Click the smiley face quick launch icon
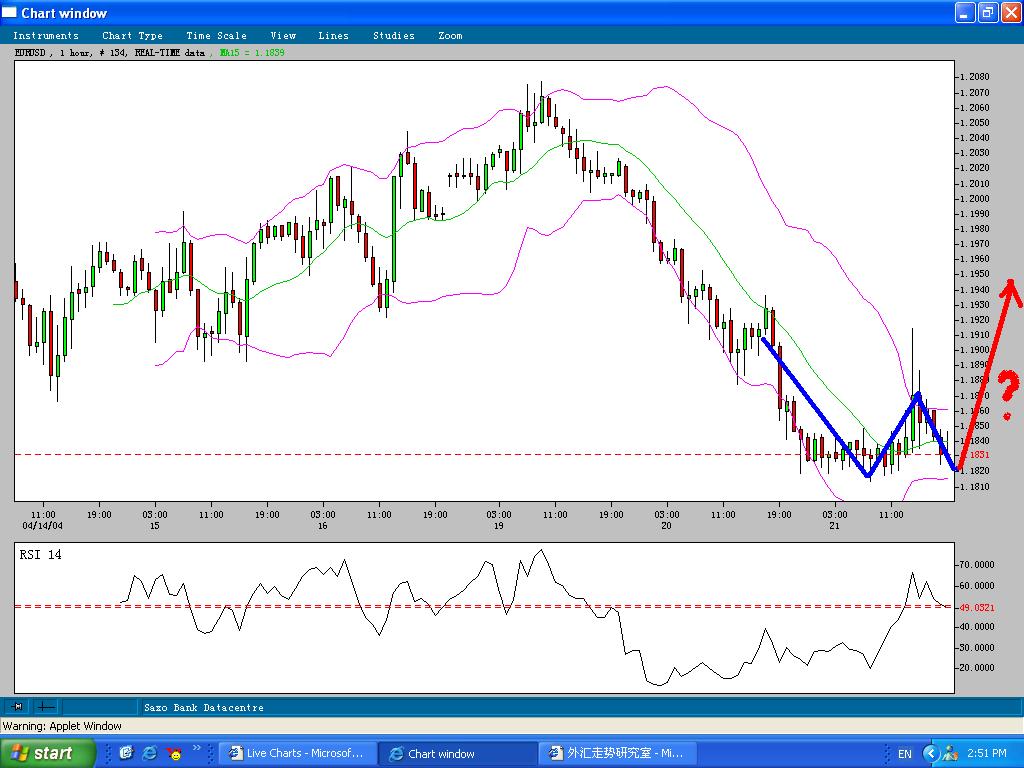1024x768 pixels. [x=174, y=753]
